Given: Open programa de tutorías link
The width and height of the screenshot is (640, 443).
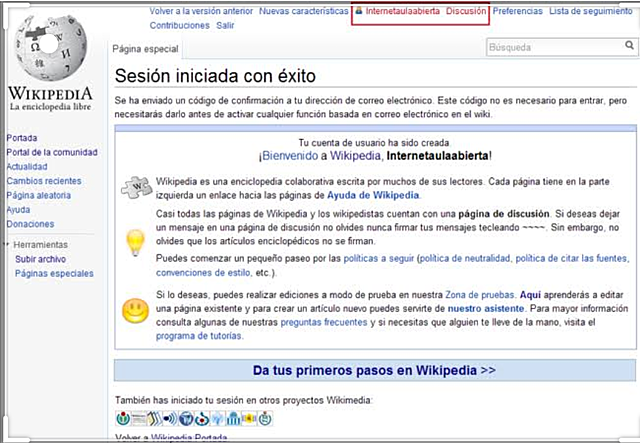Looking at the screenshot, I should click(x=199, y=336).
